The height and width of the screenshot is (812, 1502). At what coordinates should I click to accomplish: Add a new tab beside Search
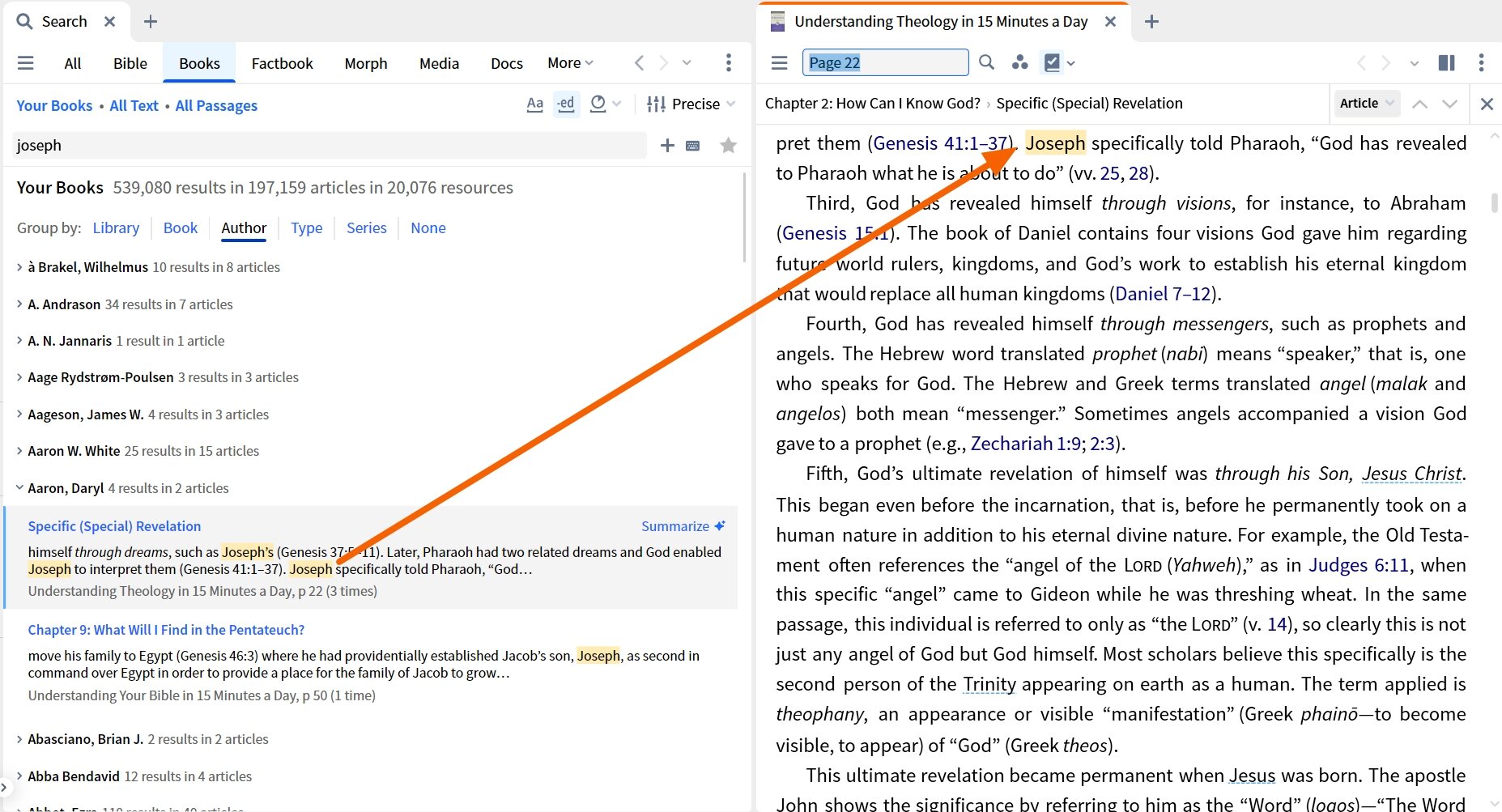tap(151, 22)
